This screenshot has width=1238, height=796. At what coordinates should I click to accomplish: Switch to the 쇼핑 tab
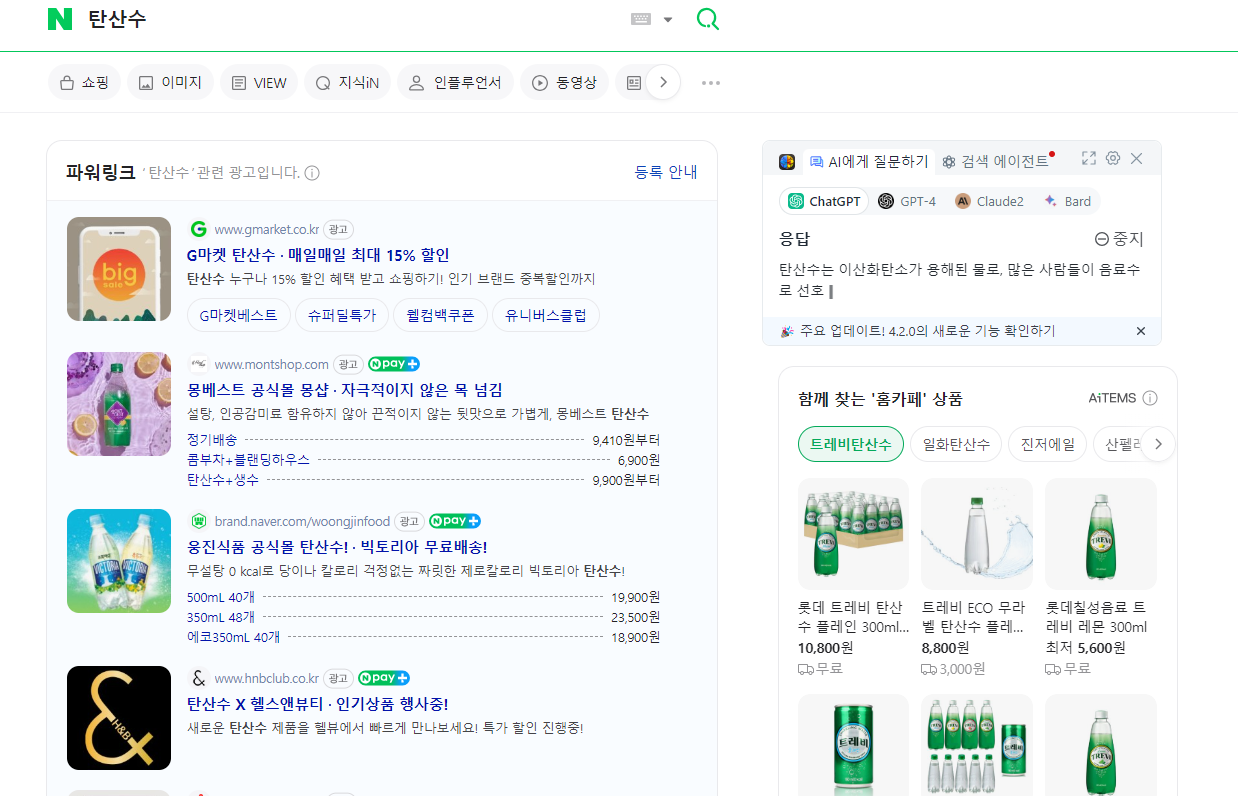point(84,83)
